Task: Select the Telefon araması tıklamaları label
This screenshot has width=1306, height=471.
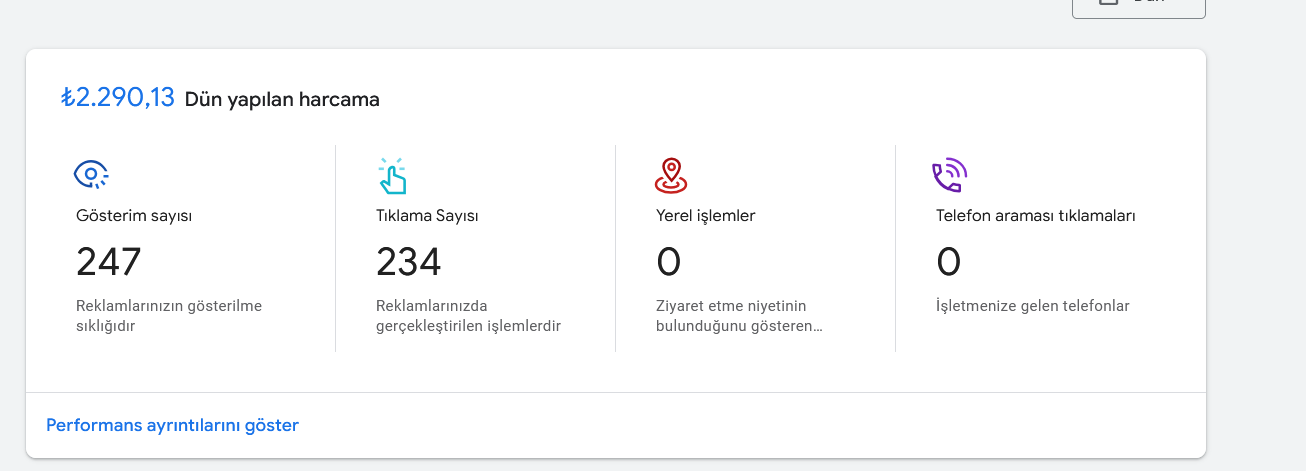Action: pyautogui.click(x=1035, y=215)
